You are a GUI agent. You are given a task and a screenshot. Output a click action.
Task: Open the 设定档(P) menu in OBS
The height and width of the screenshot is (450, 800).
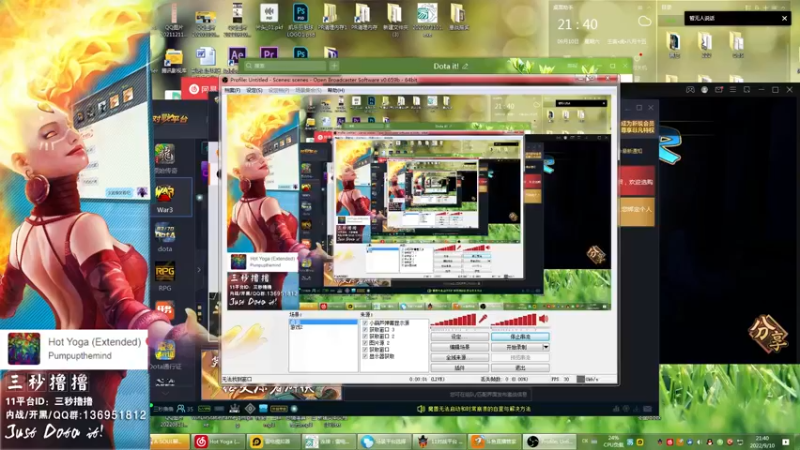point(279,90)
